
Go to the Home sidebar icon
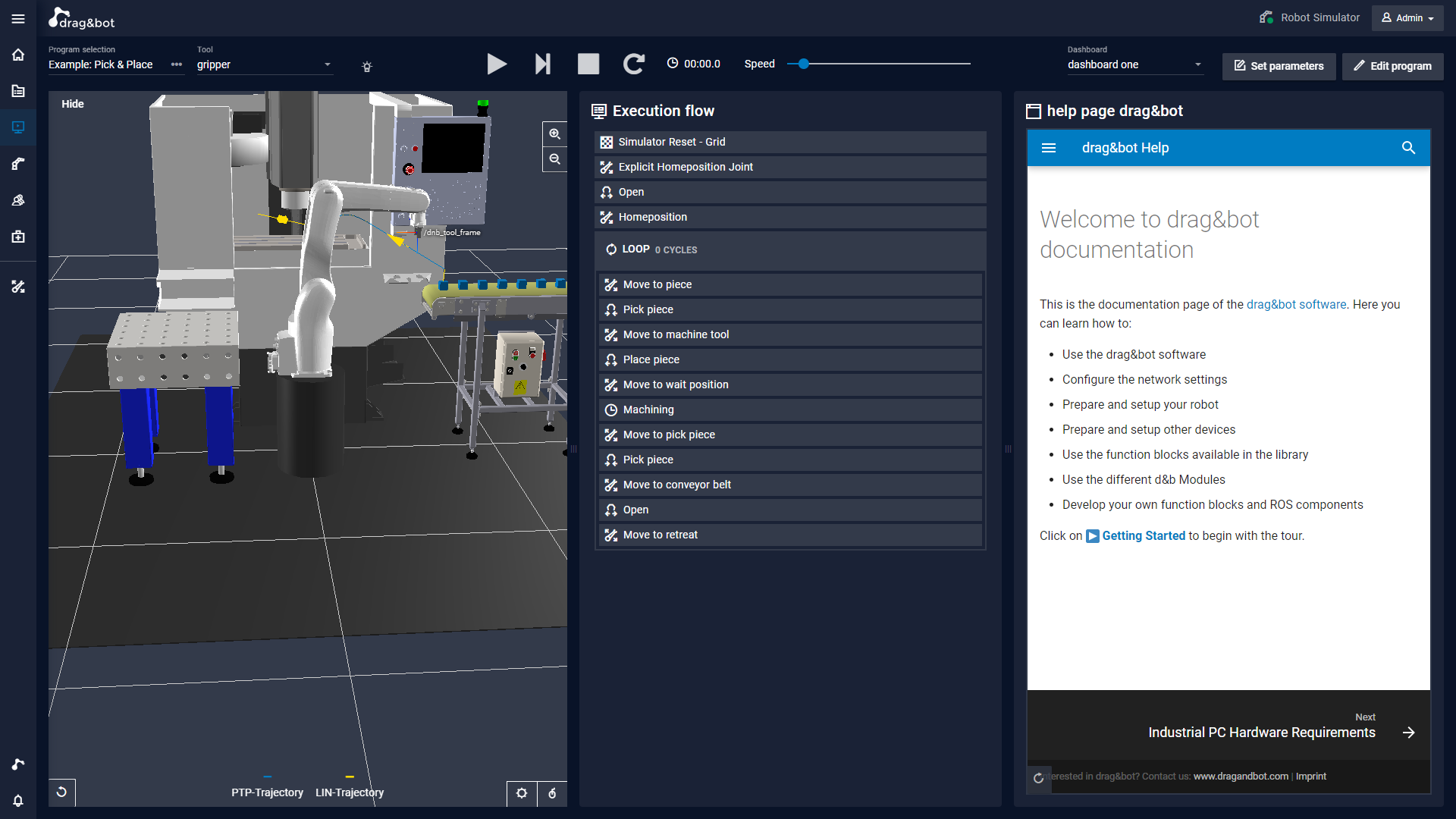(x=18, y=55)
